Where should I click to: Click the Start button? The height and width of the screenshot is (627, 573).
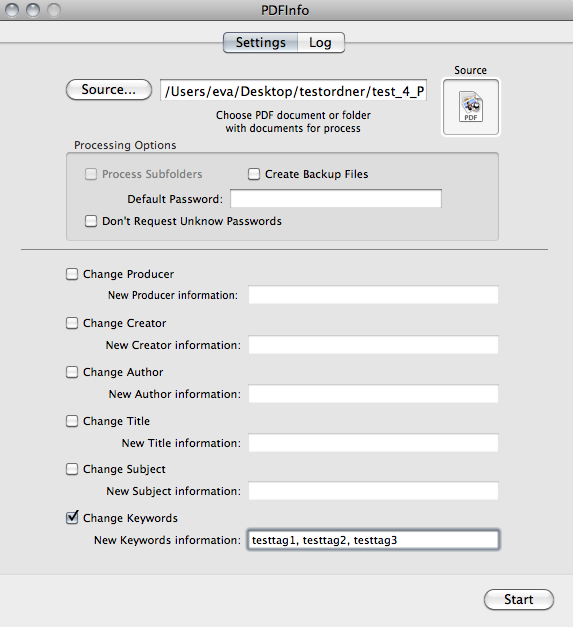(x=519, y=599)
